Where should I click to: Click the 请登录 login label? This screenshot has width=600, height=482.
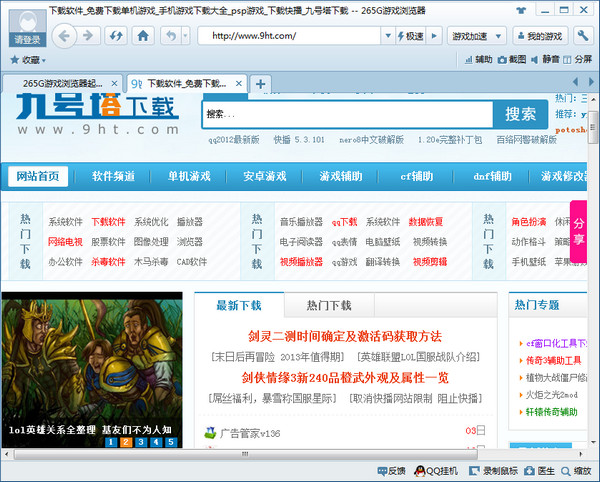tap(28, 40)
